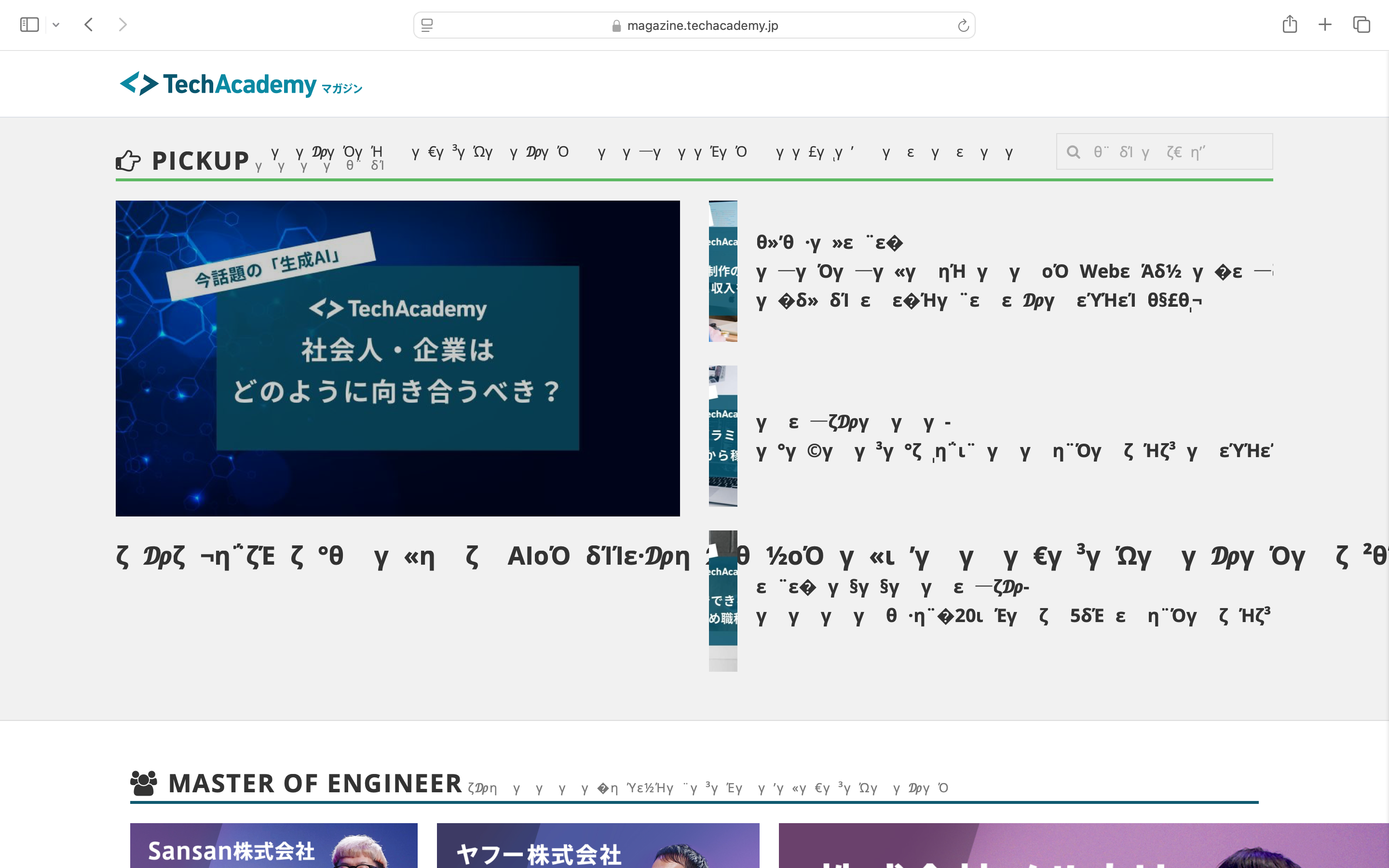The height and width of the screenshot is (868, 1389).
Task: Open the first pickup article thumbnail
Action: point(722,271)
